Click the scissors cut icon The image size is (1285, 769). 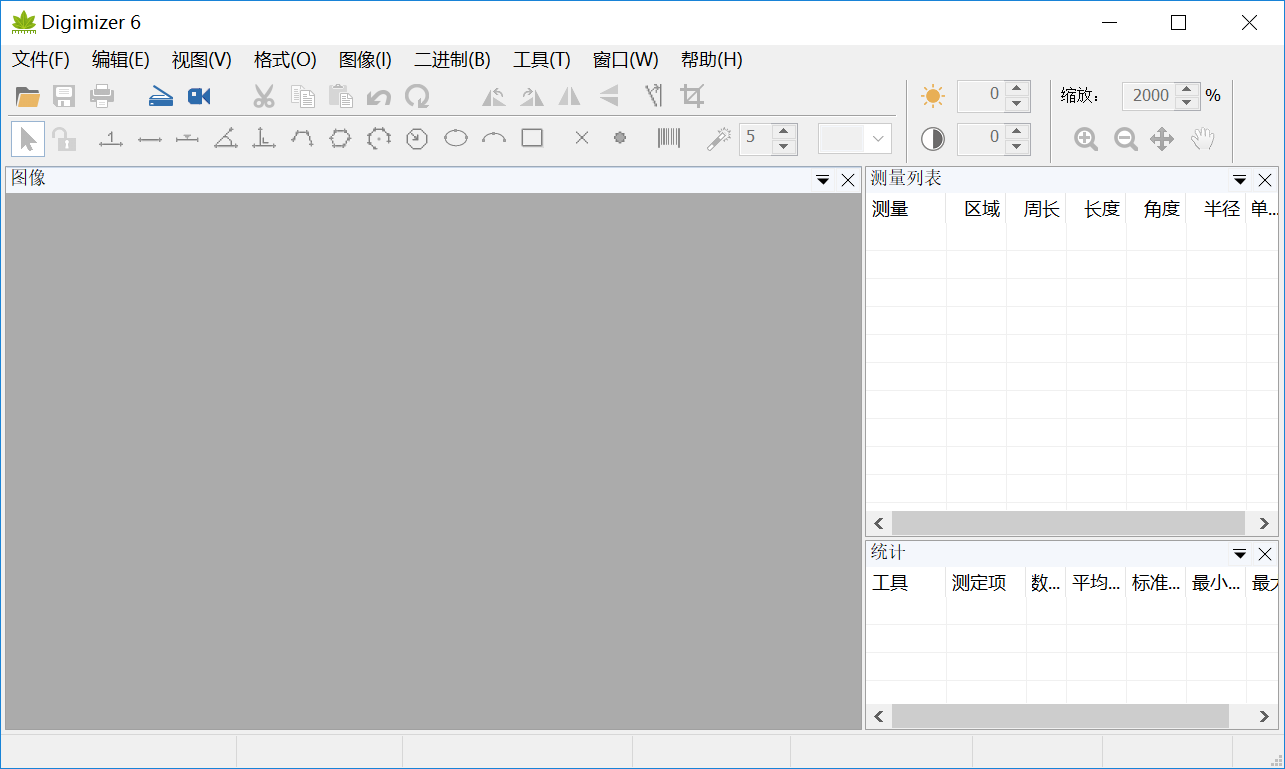(264, 97)
